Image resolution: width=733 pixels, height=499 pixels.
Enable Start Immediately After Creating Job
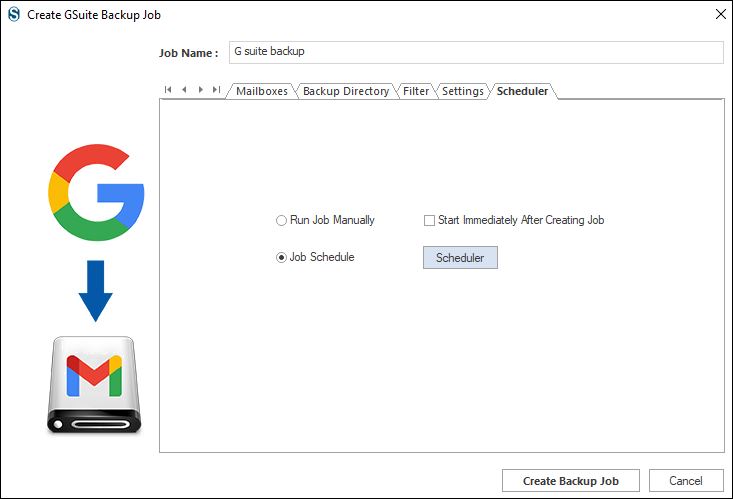pyautogui.click(x=429, y=220)
